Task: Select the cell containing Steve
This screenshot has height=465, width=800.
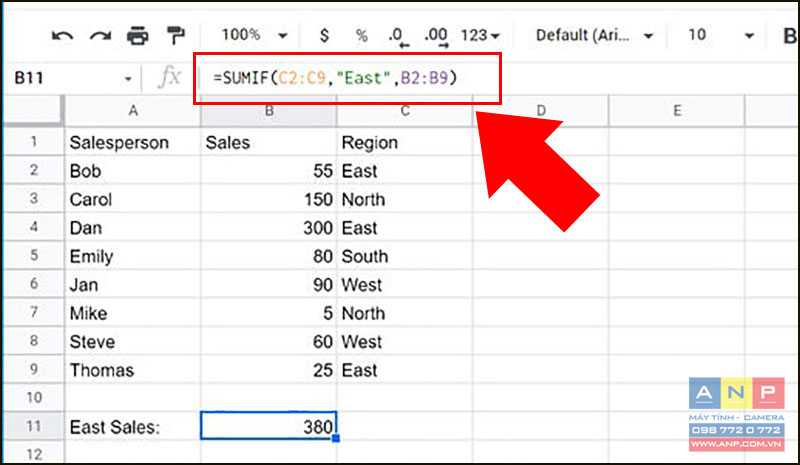Action: [x=133, y=341]
